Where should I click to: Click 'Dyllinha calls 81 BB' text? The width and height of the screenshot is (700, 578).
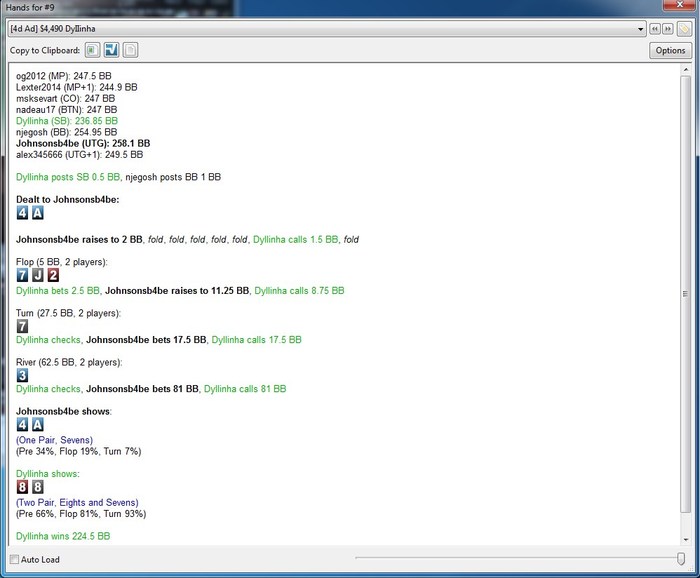pyautogui.click(x=245, y=389)
